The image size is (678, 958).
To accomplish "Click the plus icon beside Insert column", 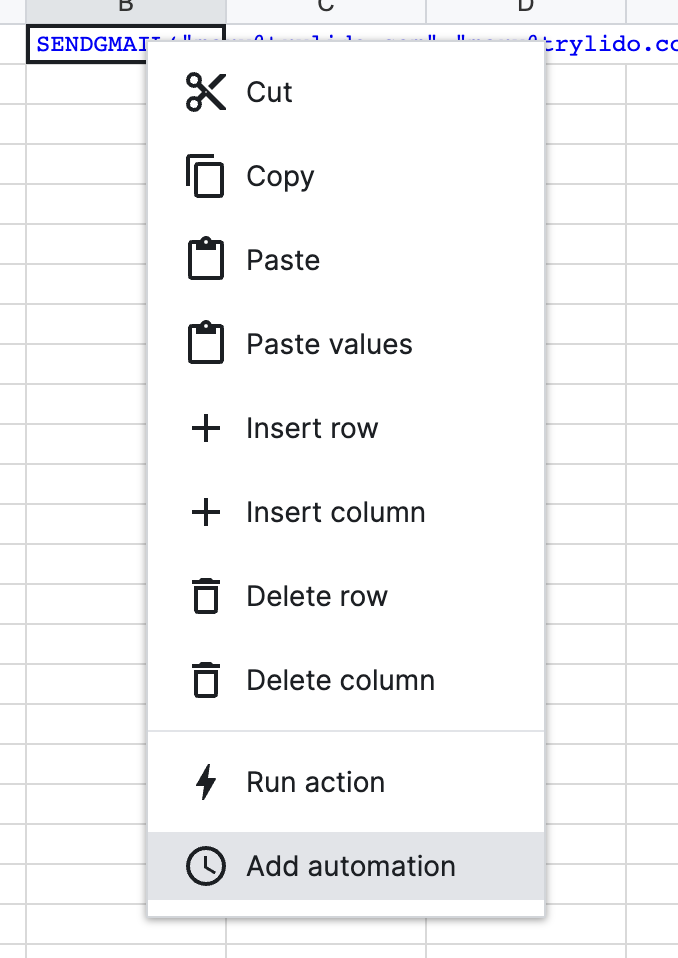I will tap(206, 512).
